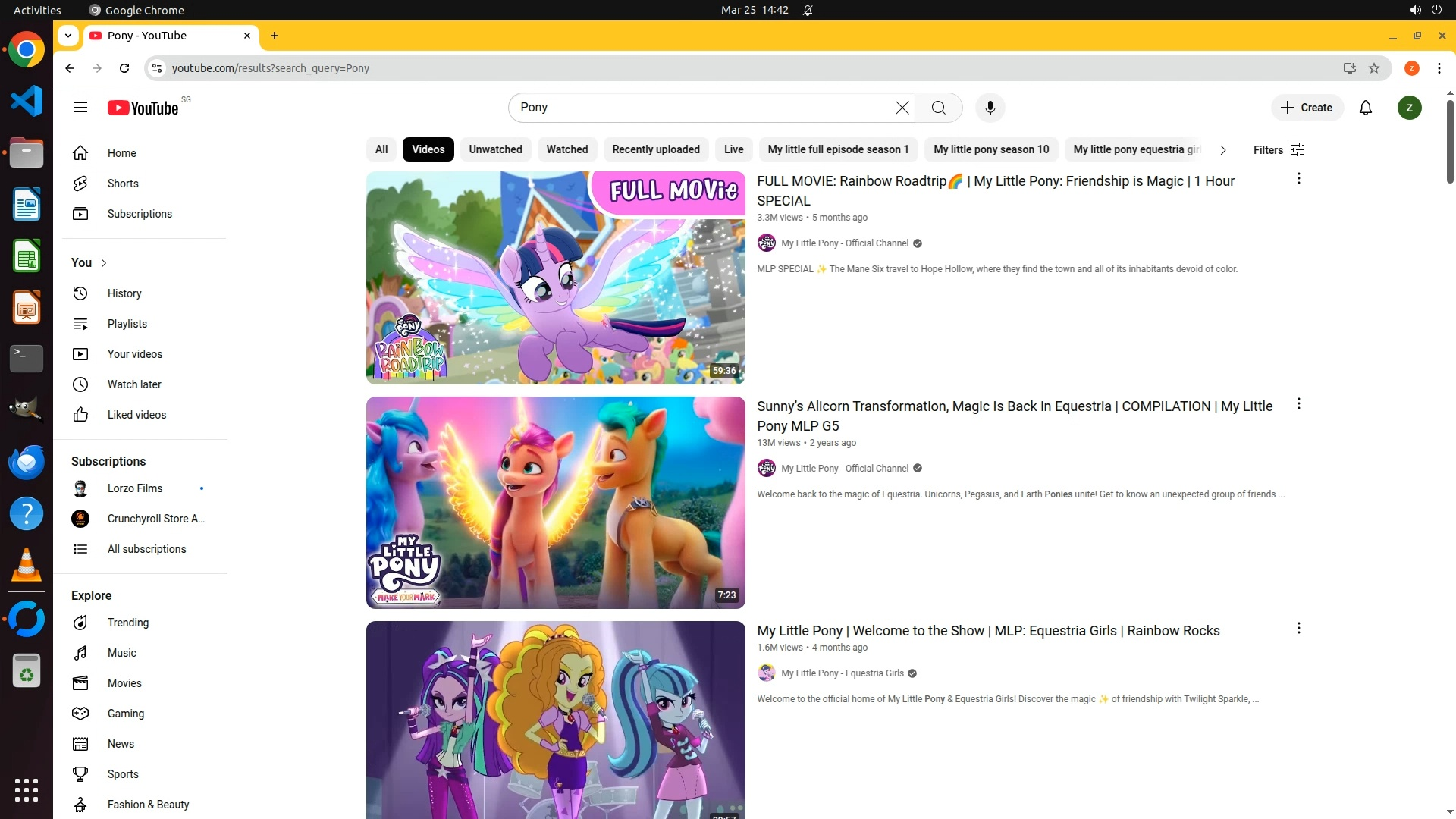The image size is (1456, 819).
Task: Open Watch later in the sidebar
Action: pyautogui.click(x=133, y=384)
